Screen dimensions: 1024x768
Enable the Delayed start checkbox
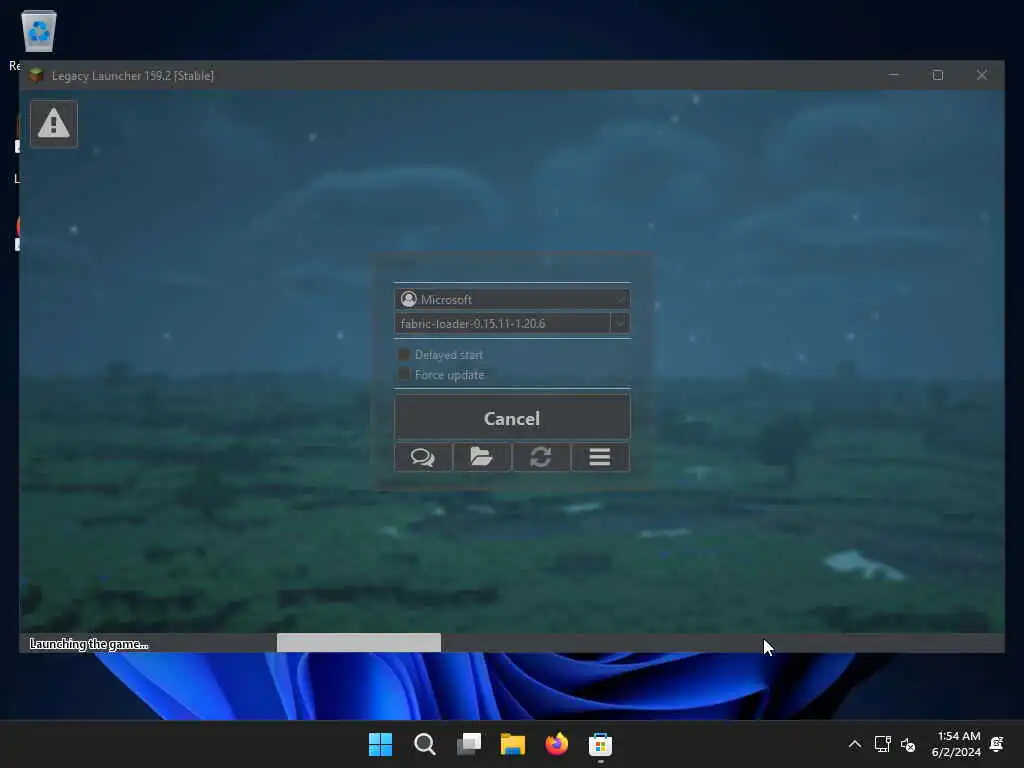pos(404,354)
